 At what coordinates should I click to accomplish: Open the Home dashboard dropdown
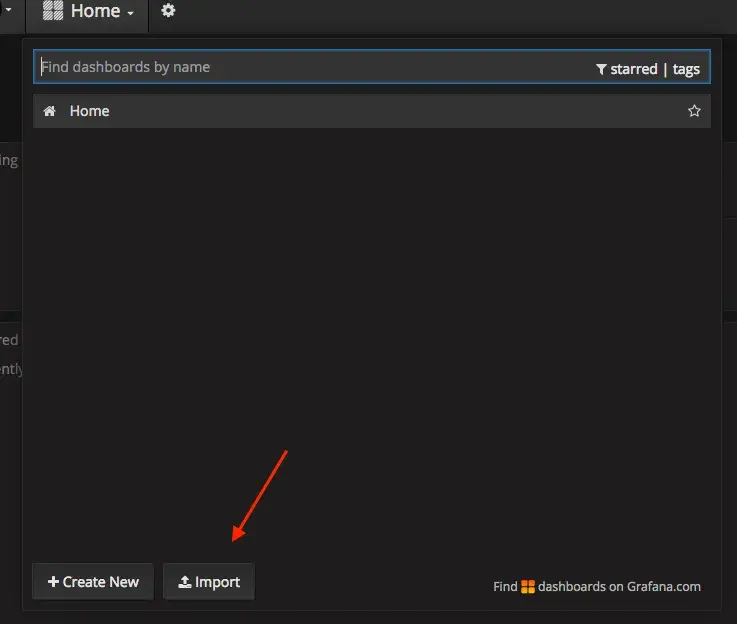pyautogui.click(x=88, y=11)
